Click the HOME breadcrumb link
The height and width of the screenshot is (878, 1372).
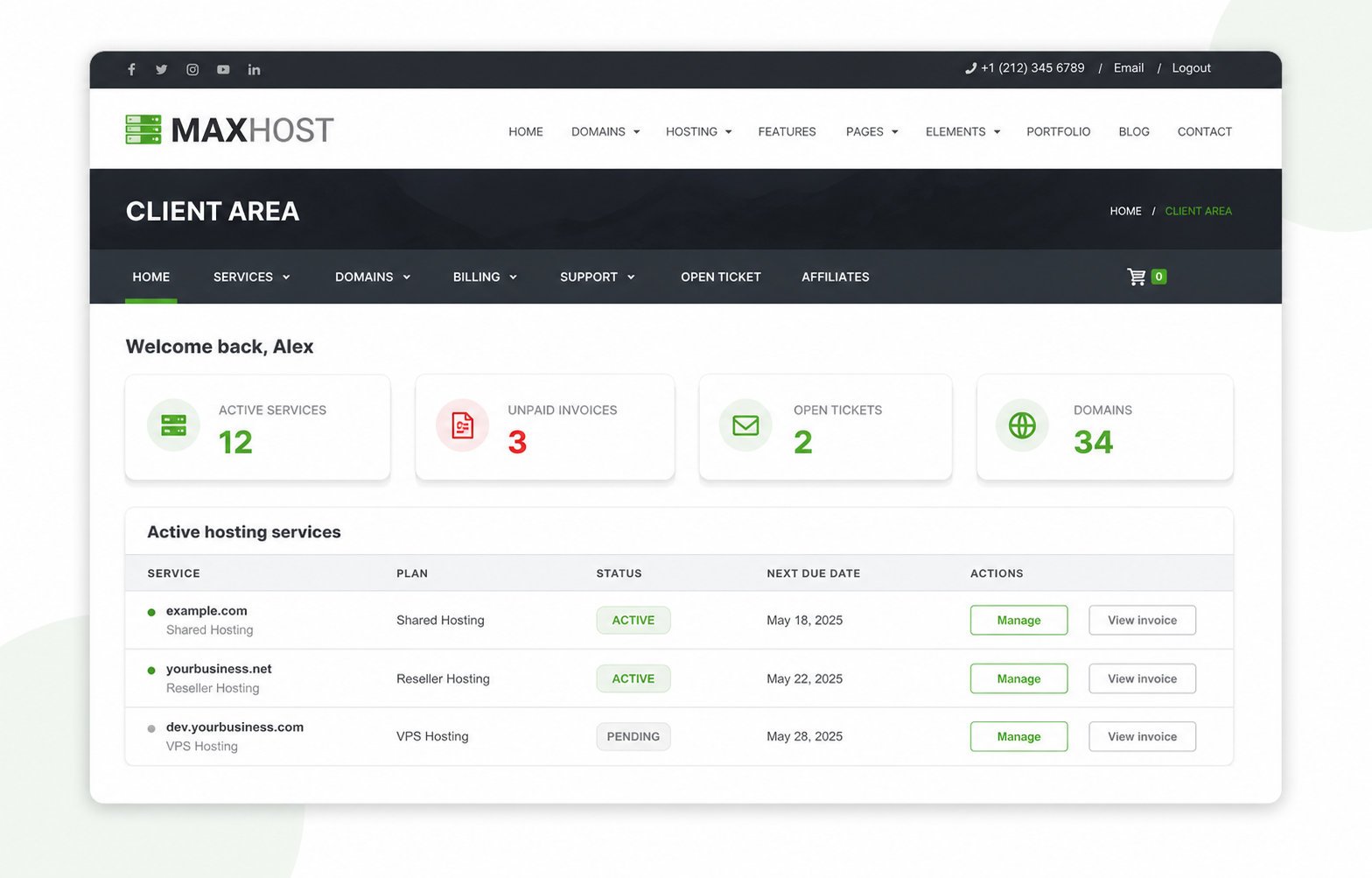(1125, 211)
